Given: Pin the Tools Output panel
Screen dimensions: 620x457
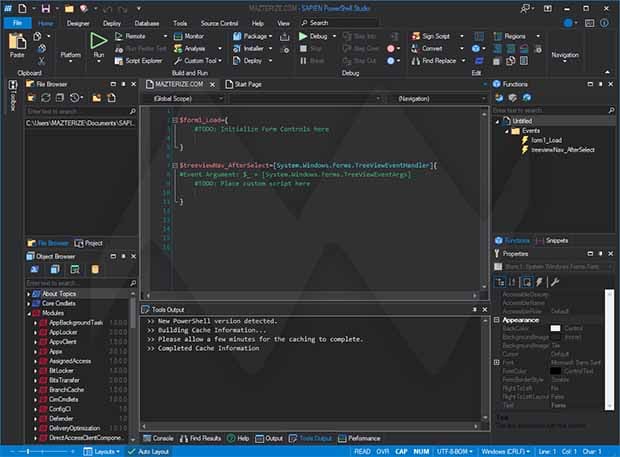Looking at the screenshot, I should (474, 310).
